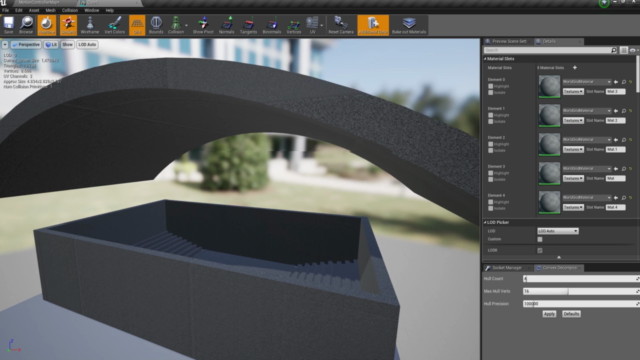Toggle the Tangents display icon
Viewport: 640px width, 360px height.
click(x=248, y=25)
